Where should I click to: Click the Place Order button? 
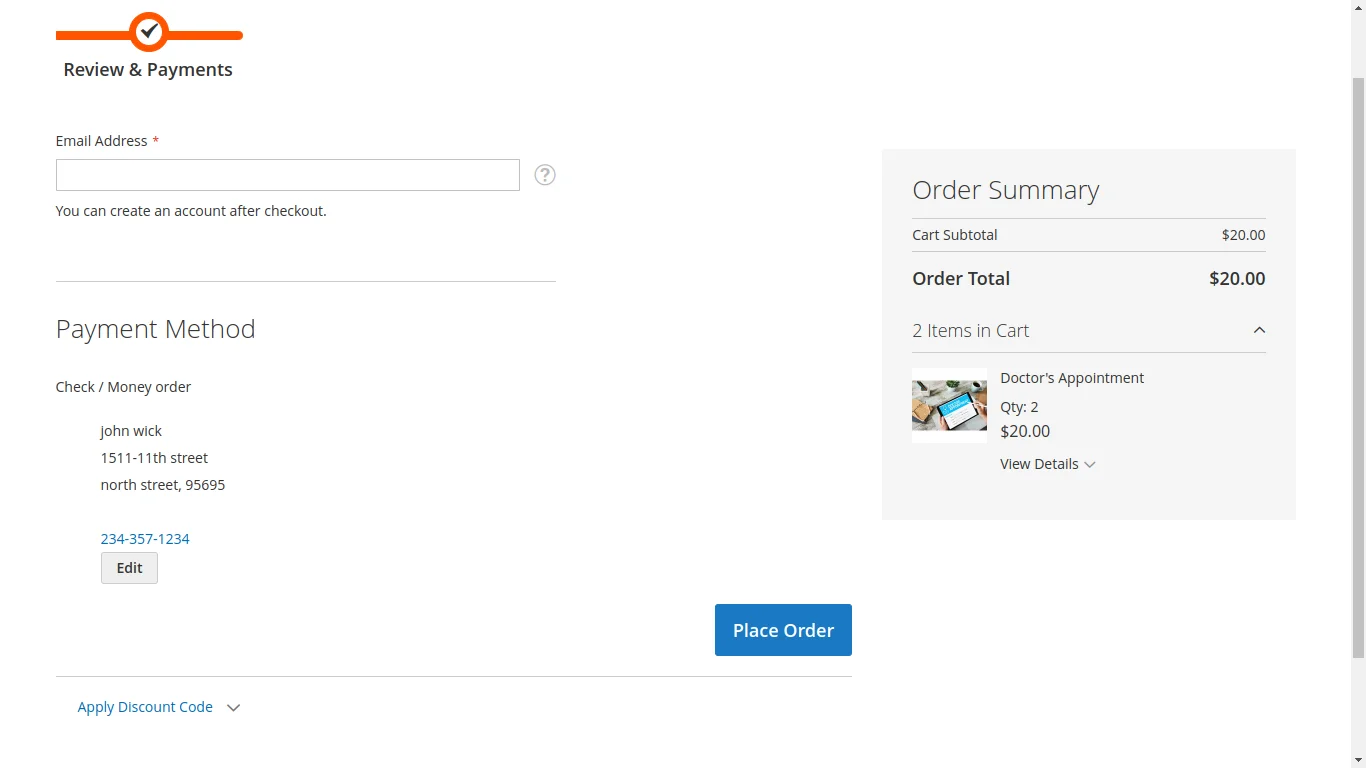coord(783,630)
